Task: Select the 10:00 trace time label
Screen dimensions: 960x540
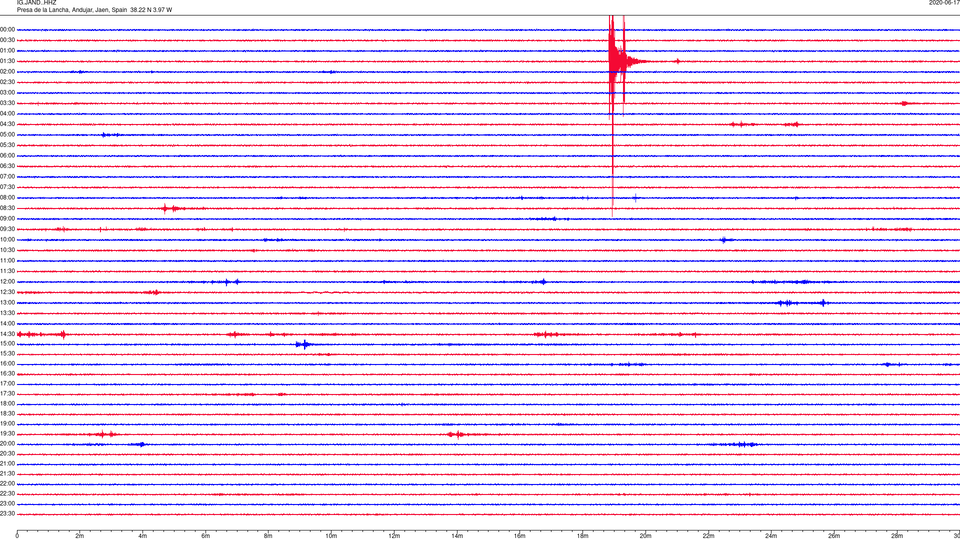Action: (x=7, y=239)
